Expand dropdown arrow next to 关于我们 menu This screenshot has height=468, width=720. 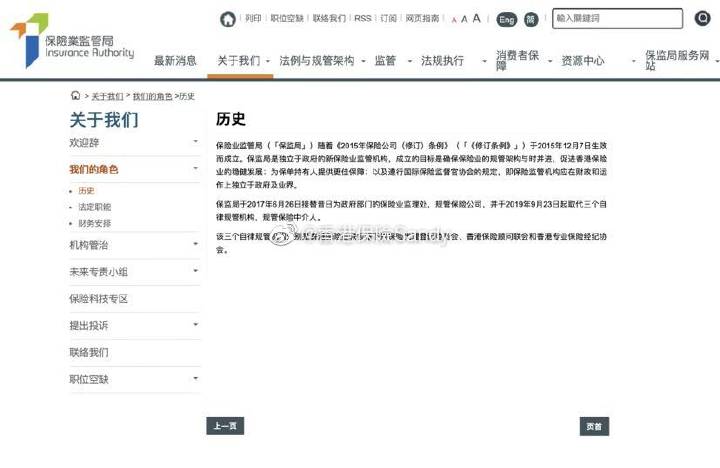[268, 61]
